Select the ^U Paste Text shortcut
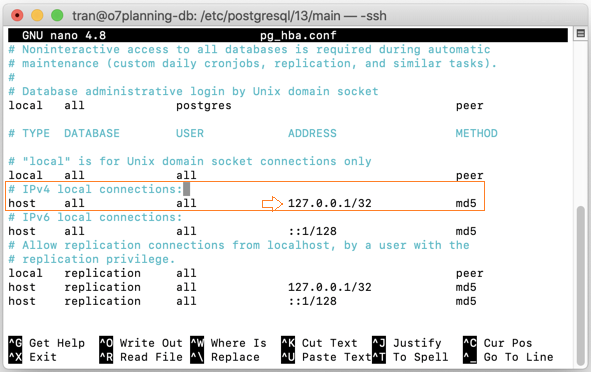 (x=326, y=357)
